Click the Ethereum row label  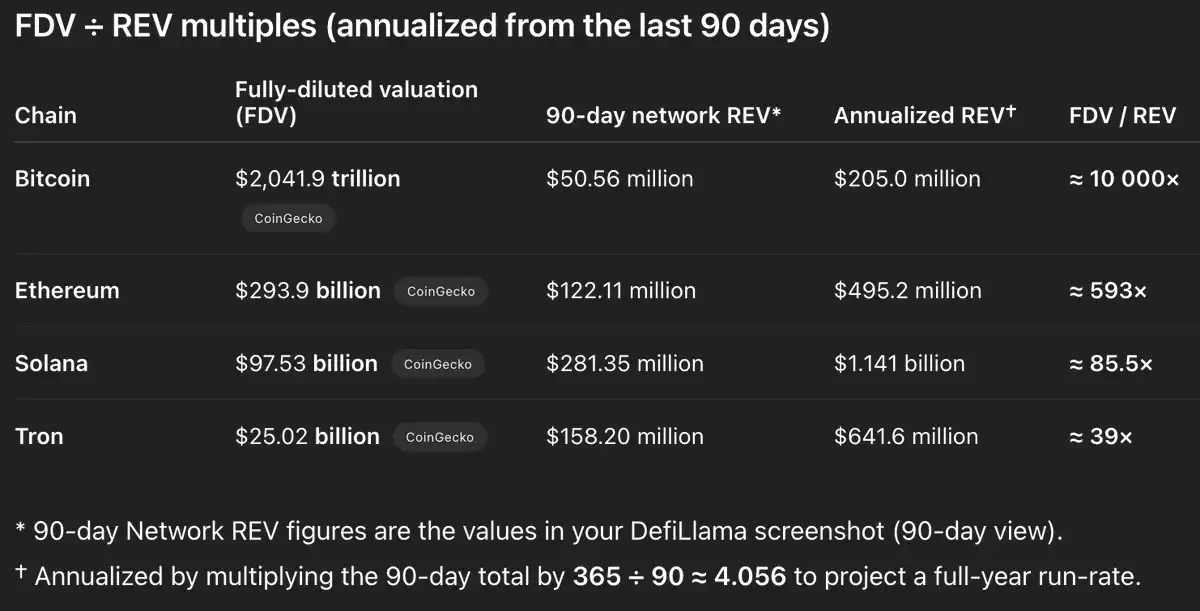(67, 291)
